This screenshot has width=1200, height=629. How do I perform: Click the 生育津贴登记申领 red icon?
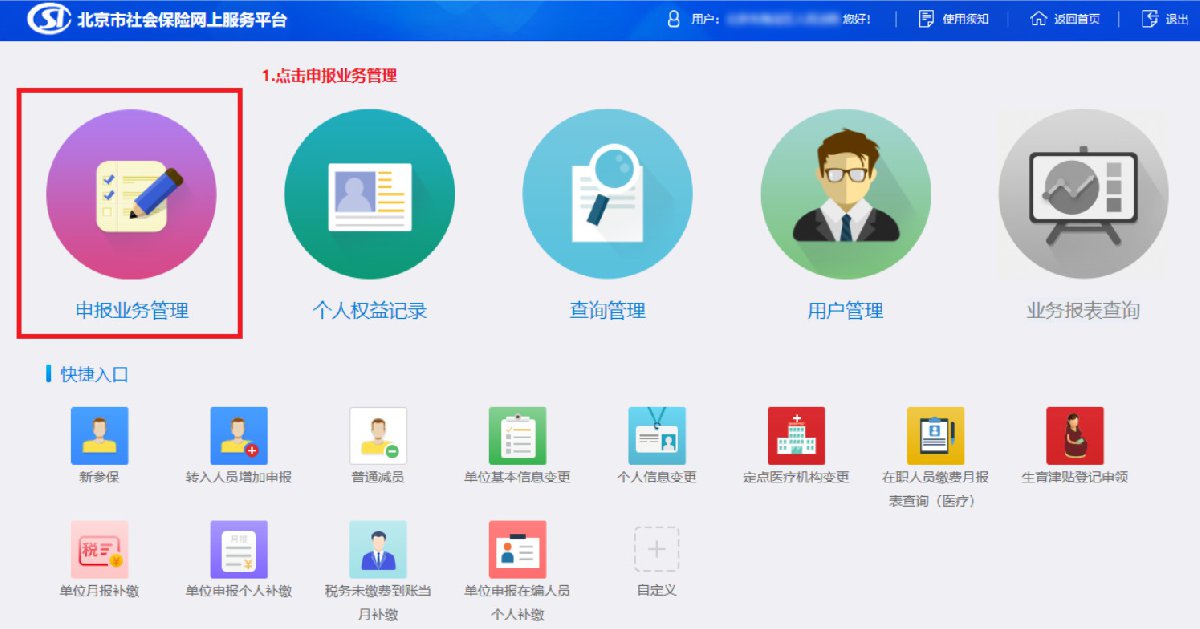[1075, 436]
